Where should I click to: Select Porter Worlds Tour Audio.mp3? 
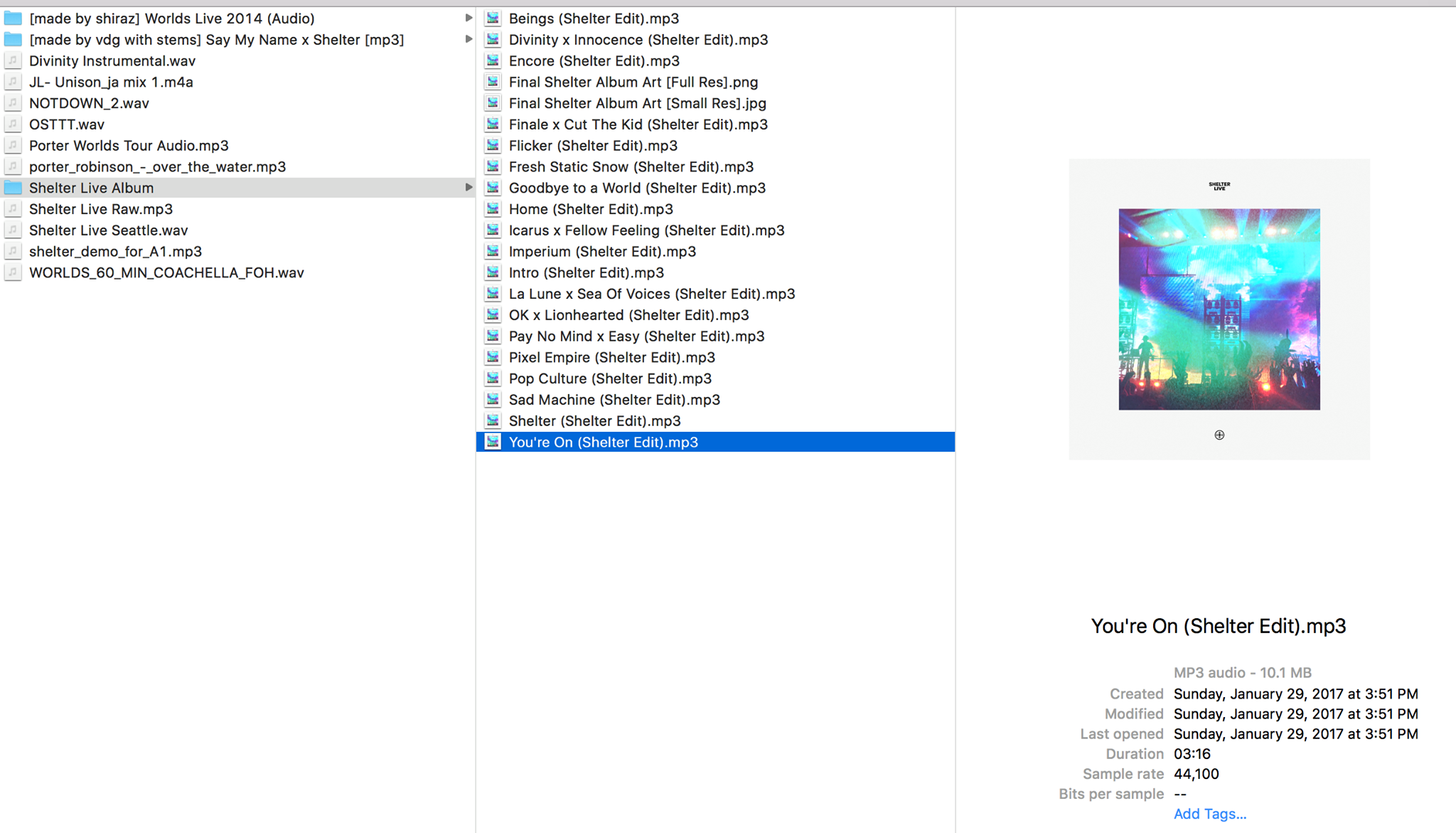pyautogui.click(x=129, y=146)
